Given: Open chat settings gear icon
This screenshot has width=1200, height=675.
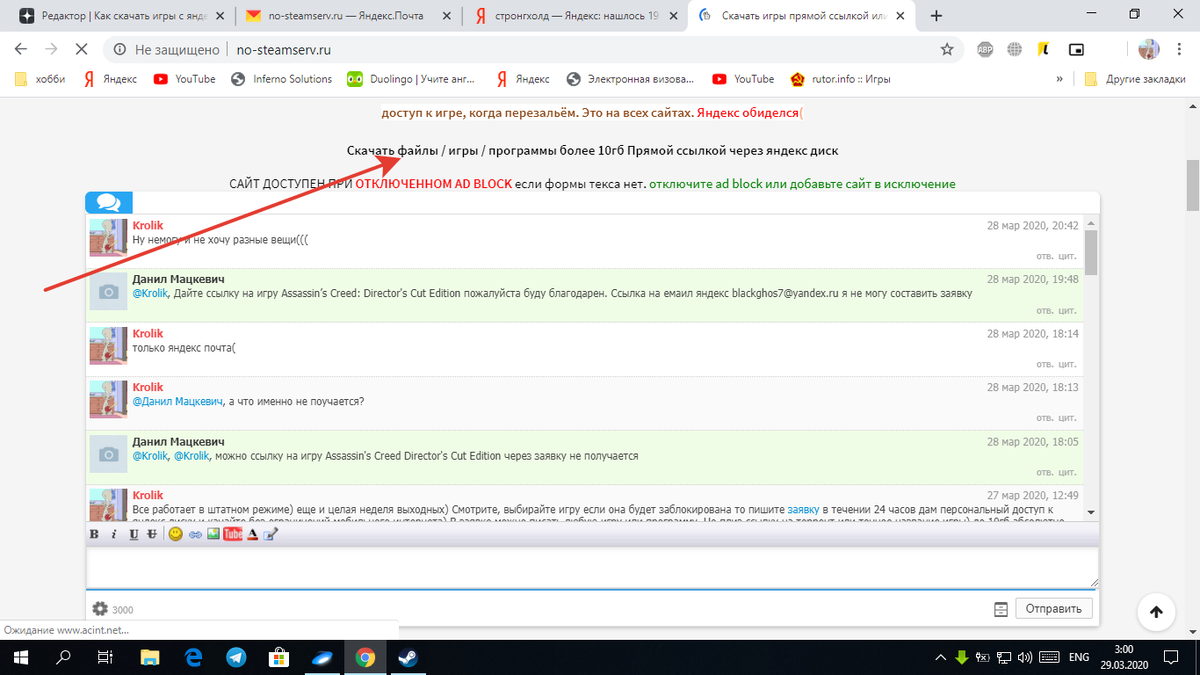Looking at the screenshot, I should point(99,608).
